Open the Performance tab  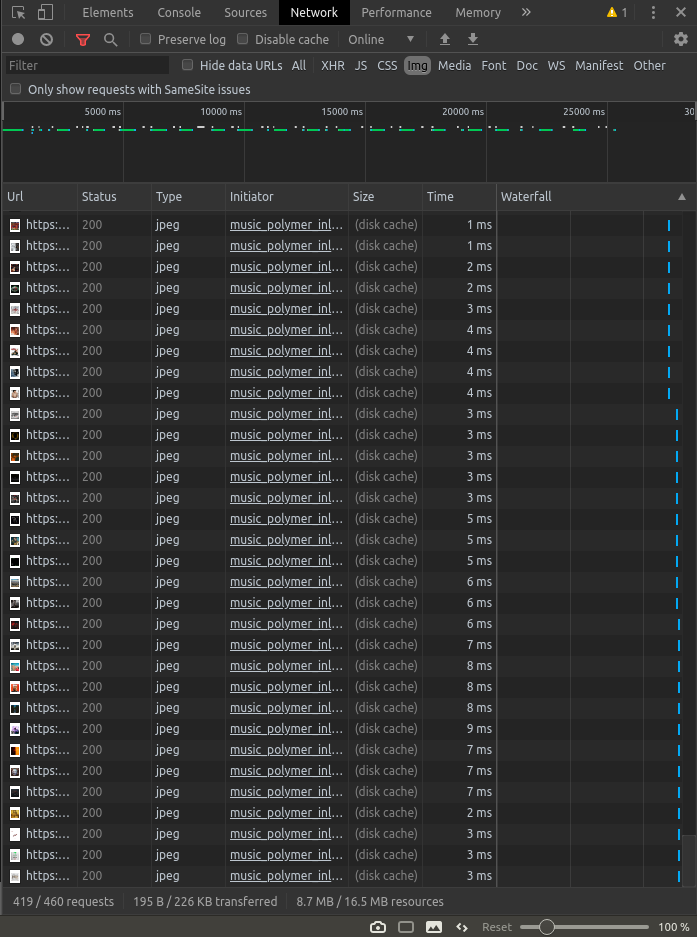point(396,13)
